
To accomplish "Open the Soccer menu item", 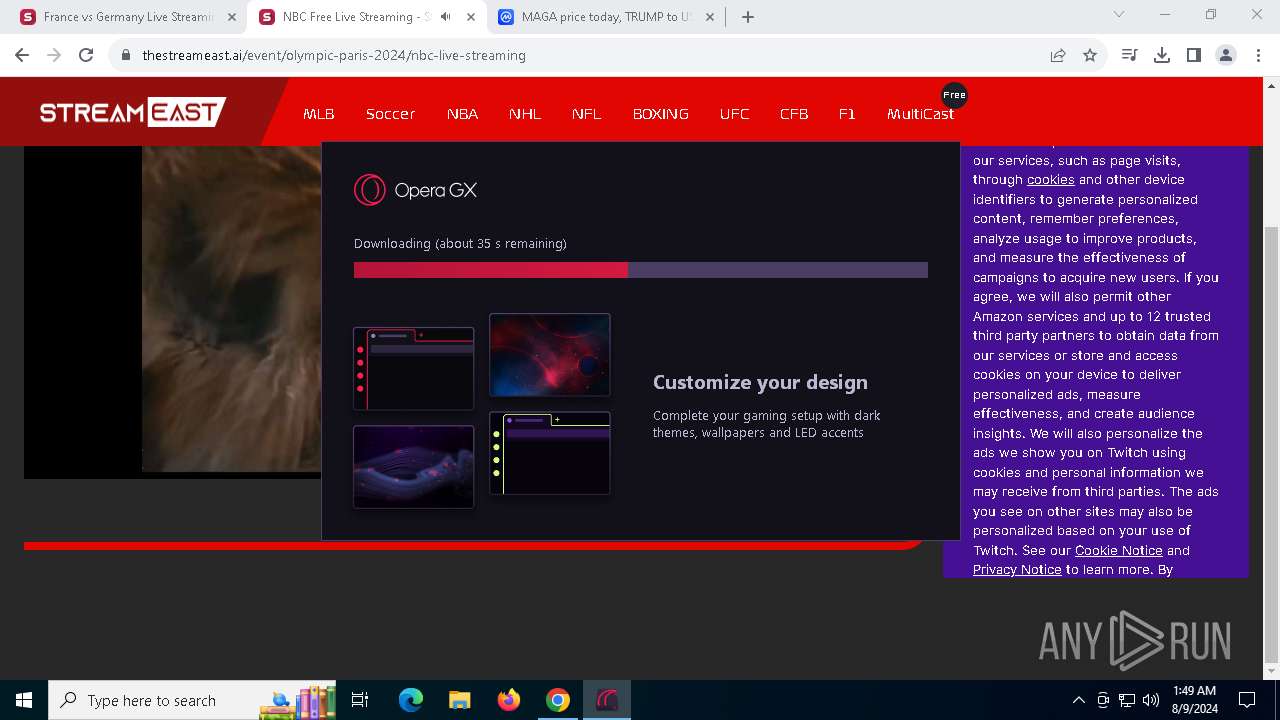I will click(x=390, y=114).
